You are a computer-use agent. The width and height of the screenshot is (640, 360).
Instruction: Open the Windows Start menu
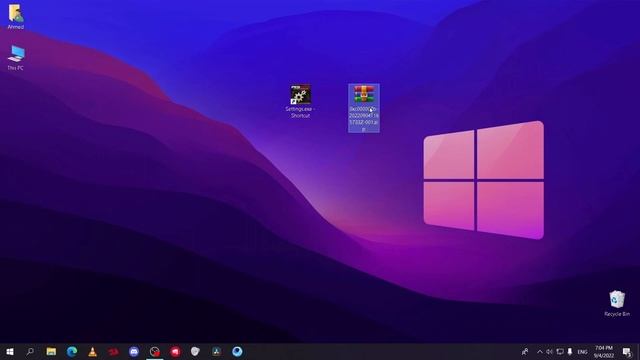click(x=10, y=351)
